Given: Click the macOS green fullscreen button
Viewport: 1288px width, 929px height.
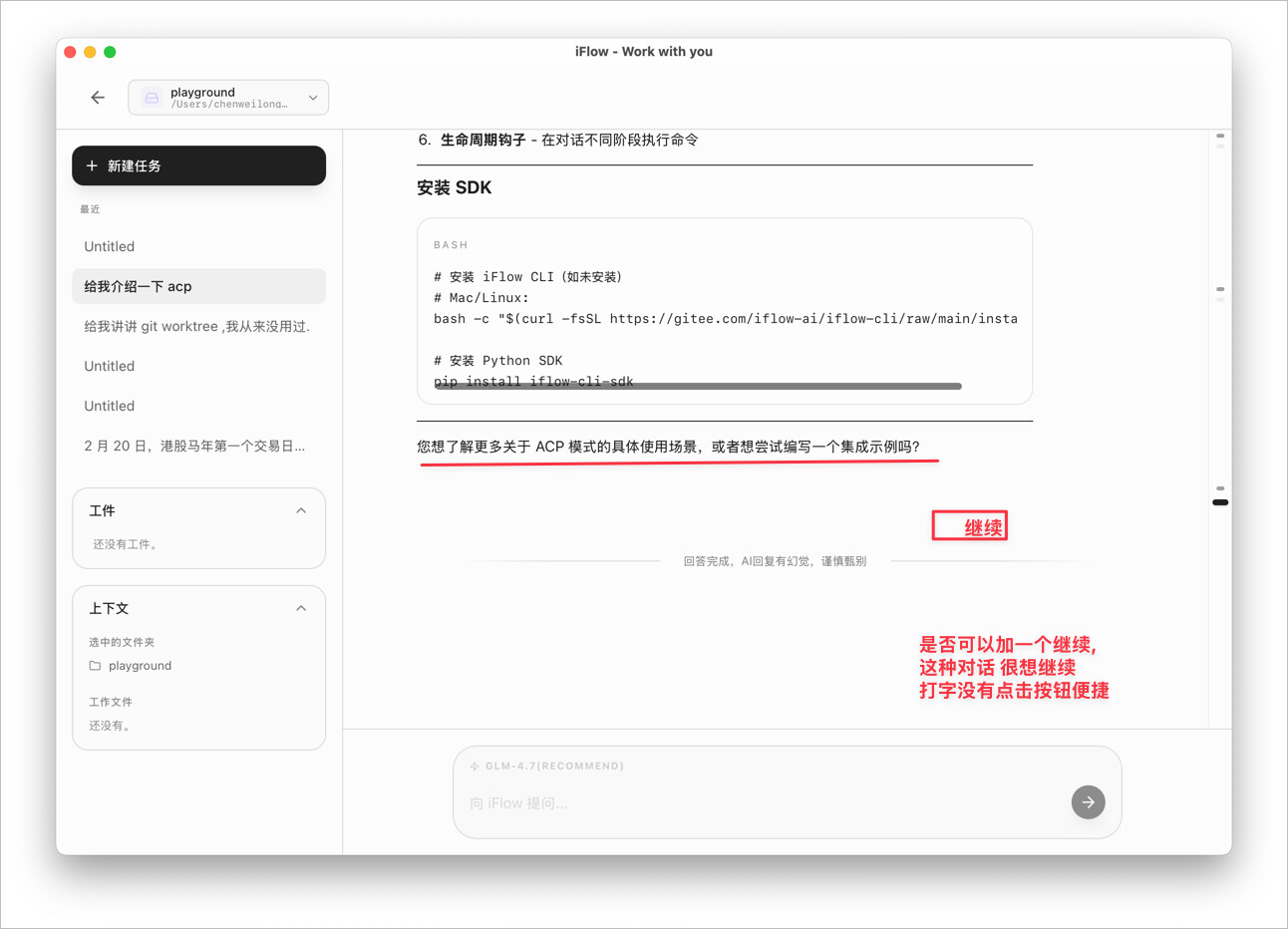Looking at the screenshot, I should coord(110,52).
